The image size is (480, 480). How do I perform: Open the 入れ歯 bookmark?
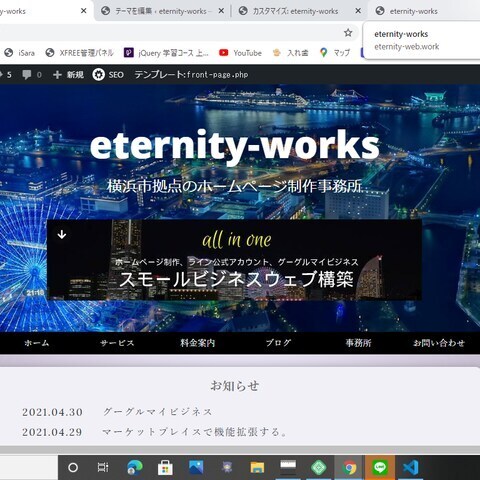[x=290, y=53]
